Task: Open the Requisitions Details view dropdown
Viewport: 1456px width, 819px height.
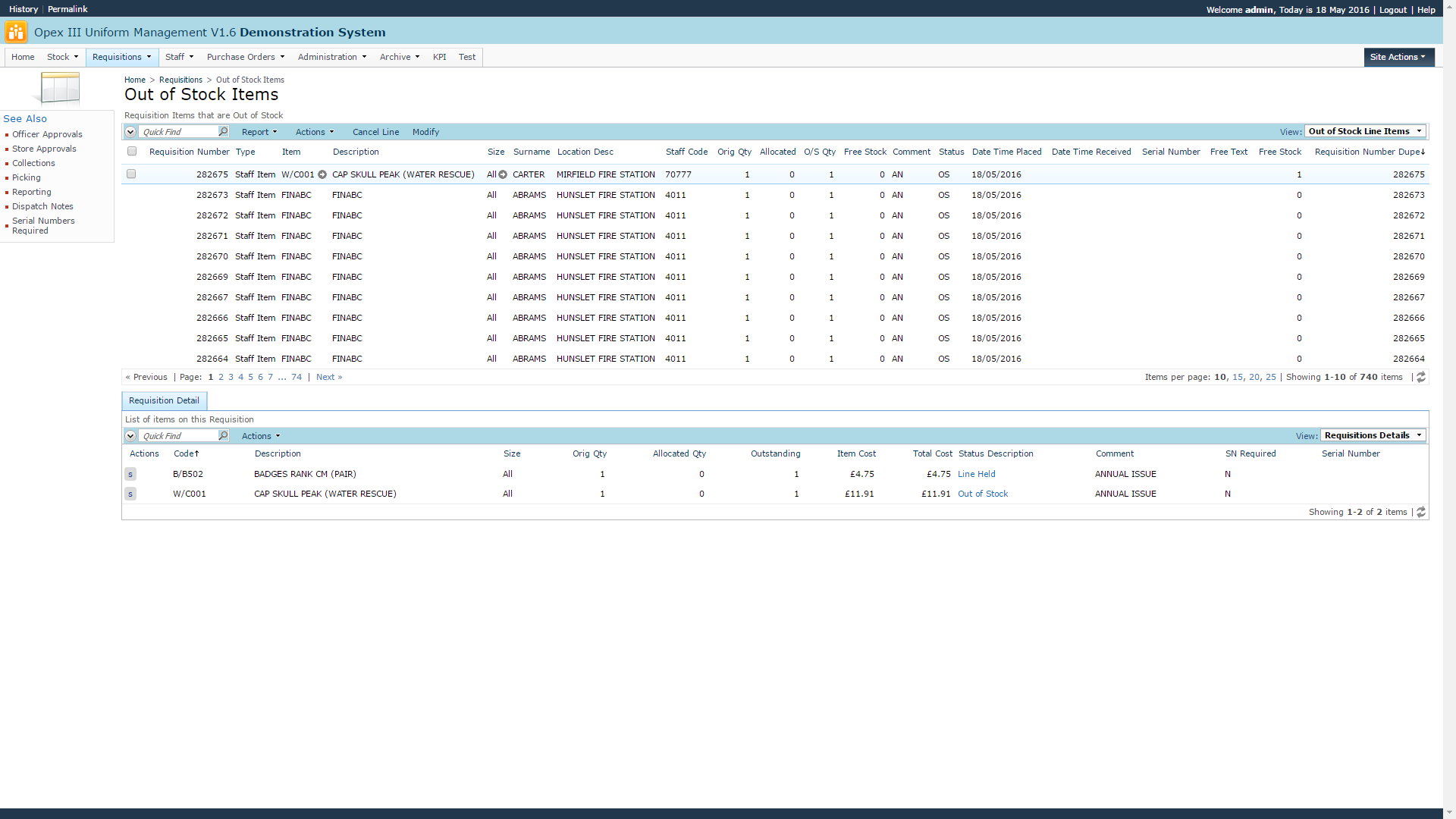Action: (1372, 435)
